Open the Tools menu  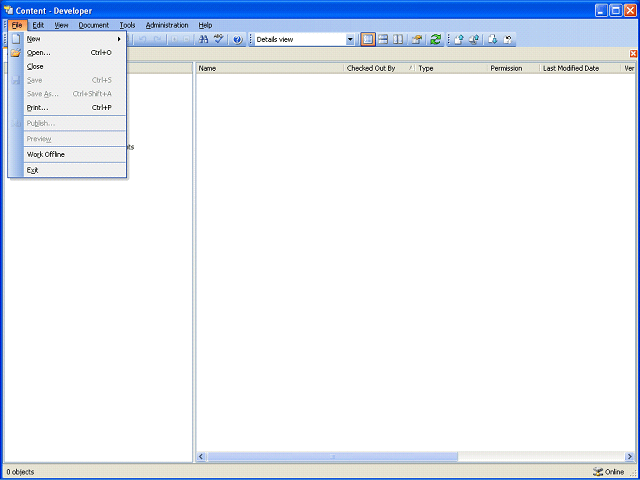127,25
